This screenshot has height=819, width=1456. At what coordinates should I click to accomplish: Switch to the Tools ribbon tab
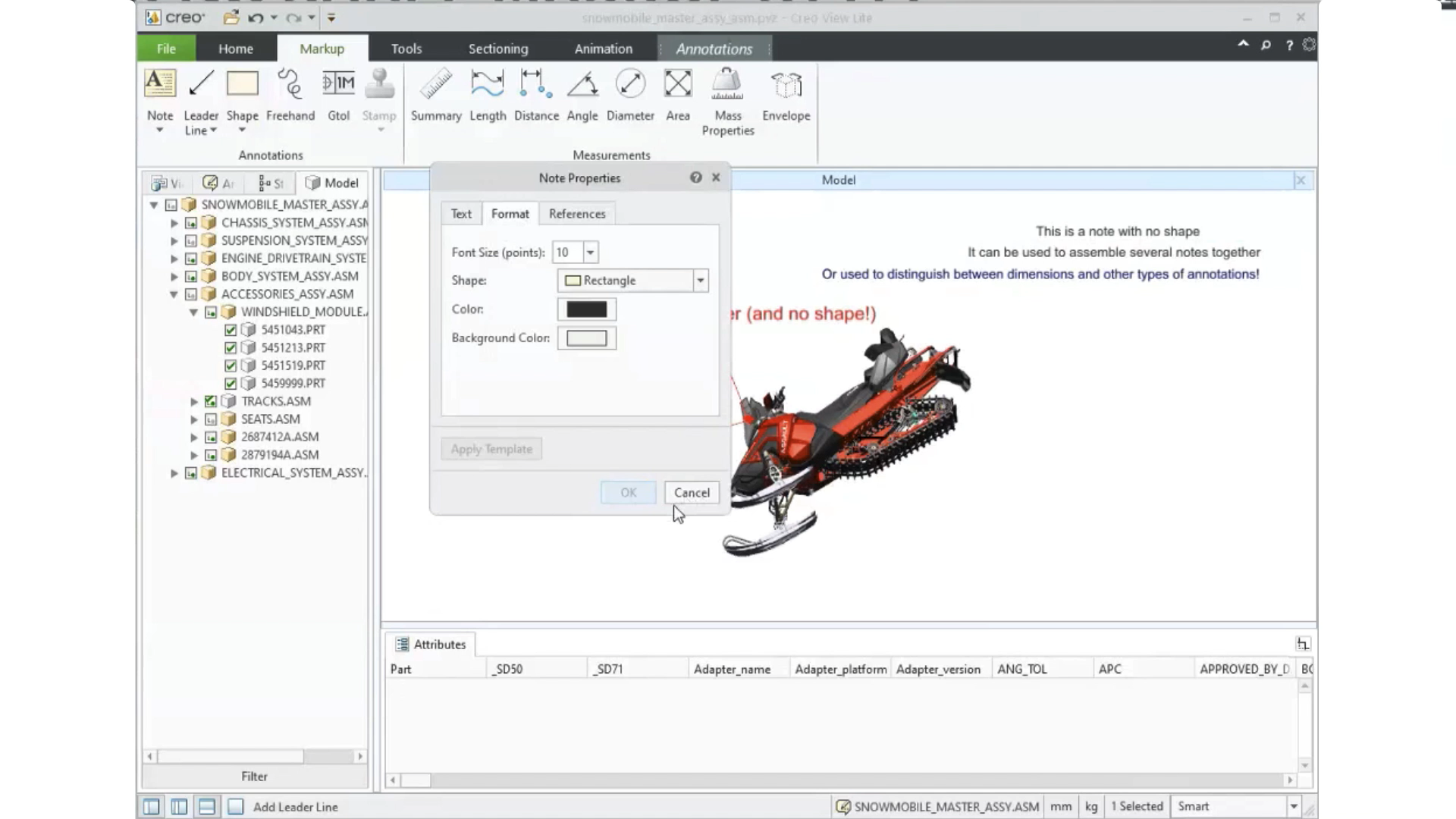tap(406, 49)
